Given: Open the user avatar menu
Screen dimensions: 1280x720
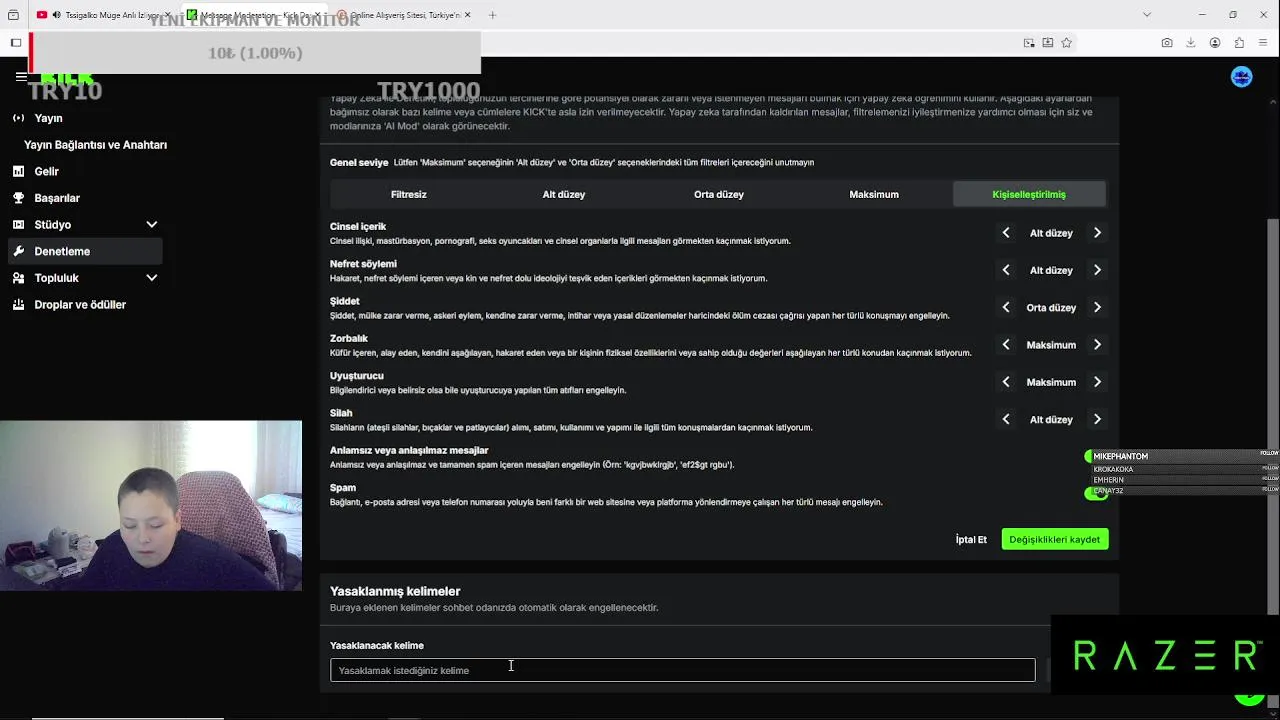Looking at the screenshot, I should [1241, 77].
